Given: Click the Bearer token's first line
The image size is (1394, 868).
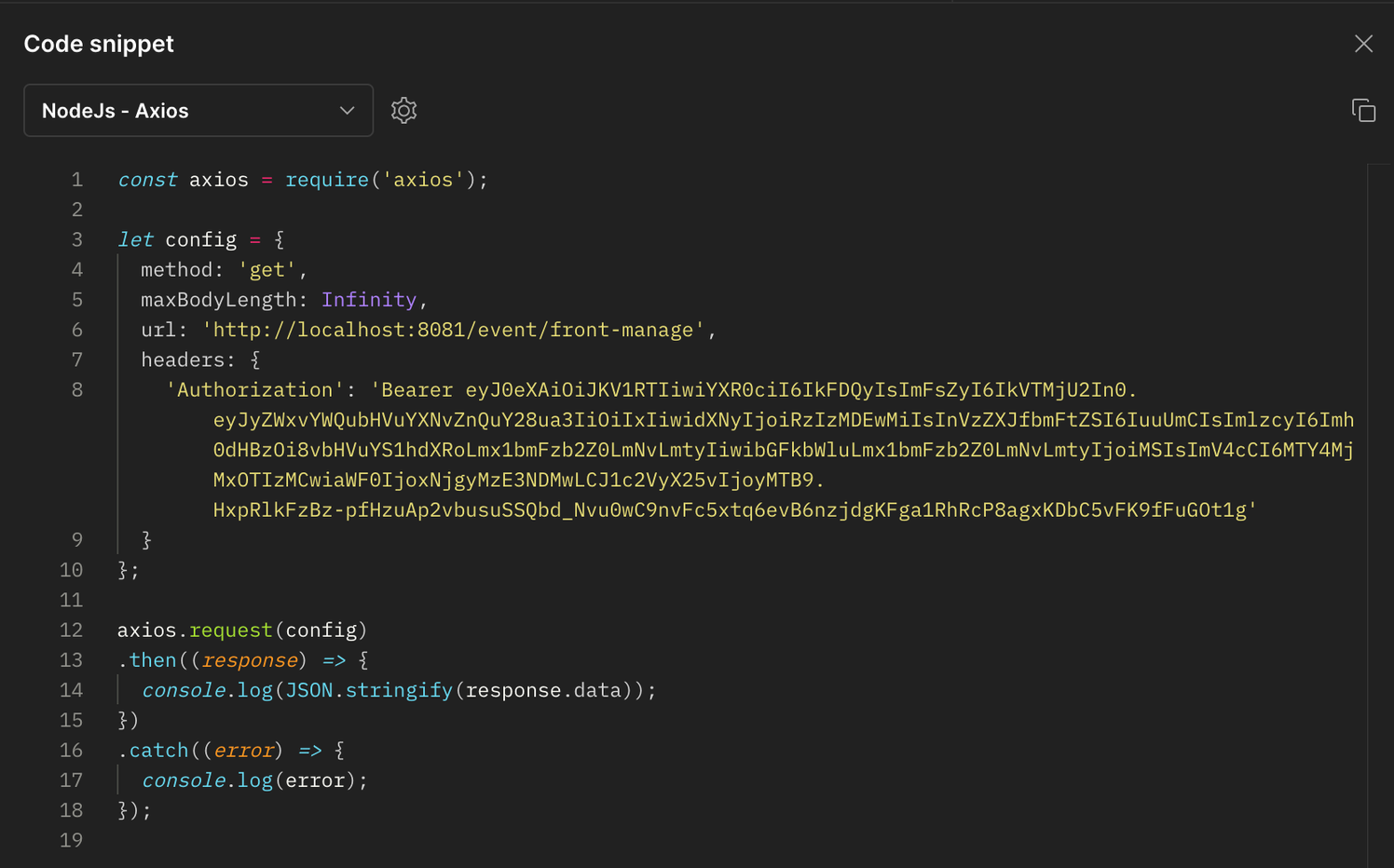Looking at the screenshot, I should (754, 390).
